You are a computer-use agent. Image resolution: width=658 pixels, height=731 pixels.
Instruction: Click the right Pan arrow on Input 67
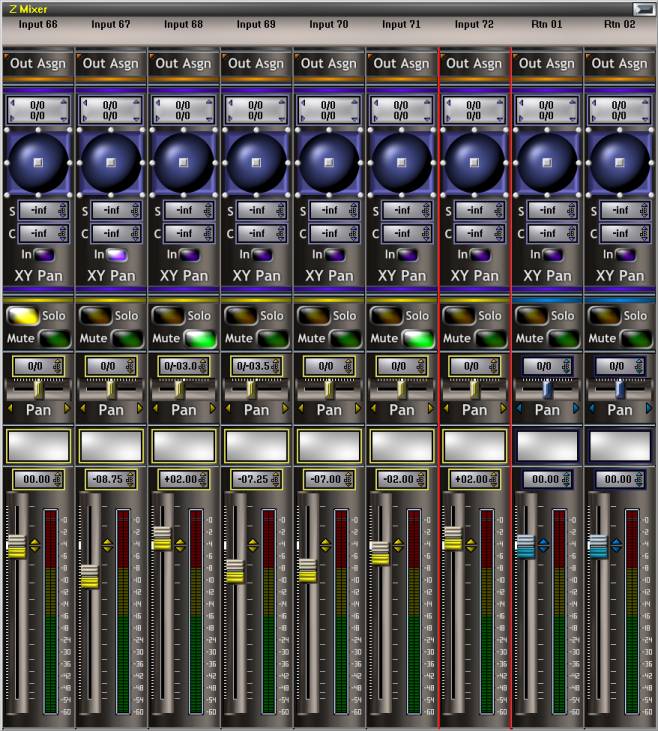(x=142, y=409)
